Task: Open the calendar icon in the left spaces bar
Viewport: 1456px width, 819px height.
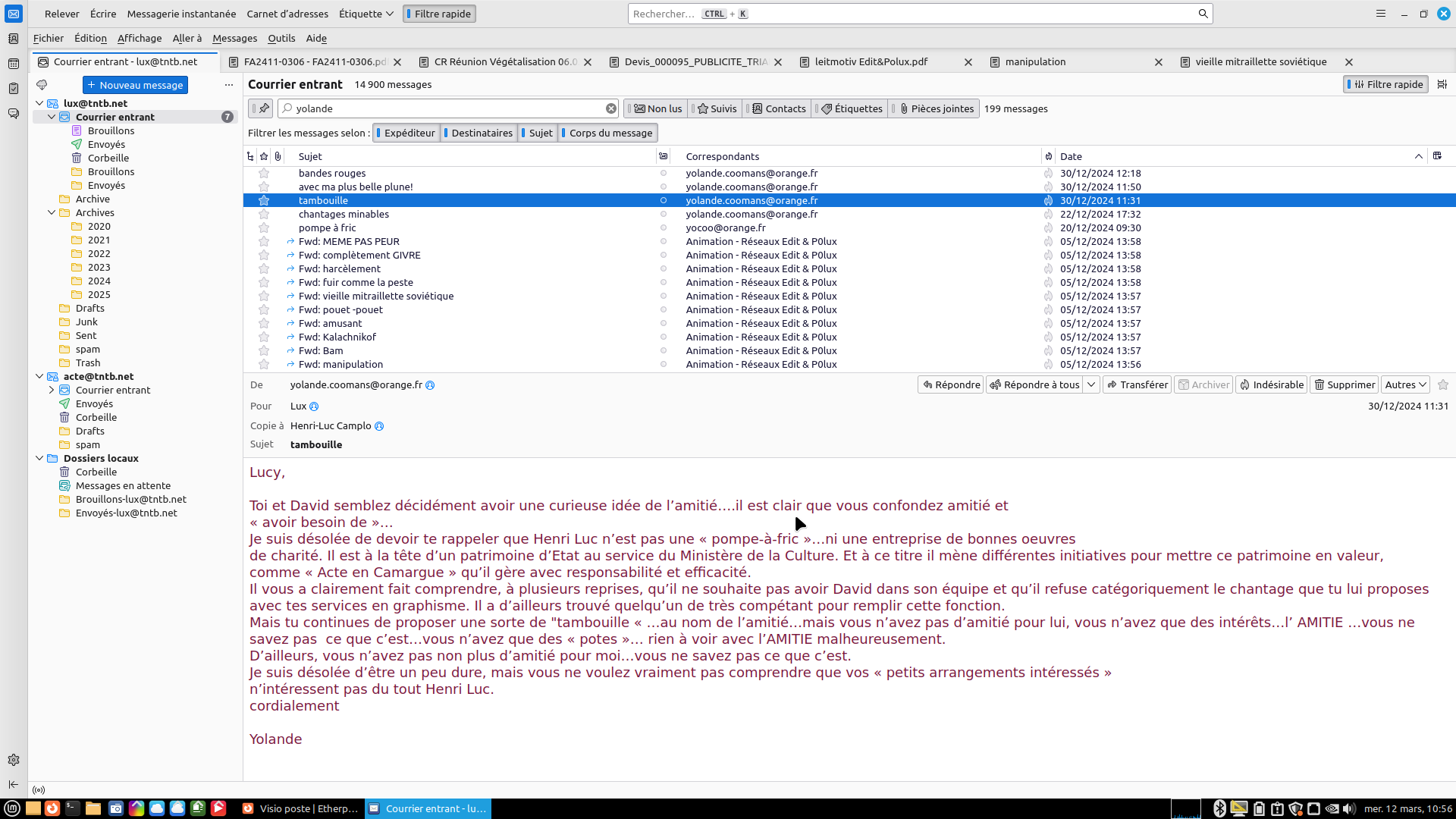Action: pos(14,64)
